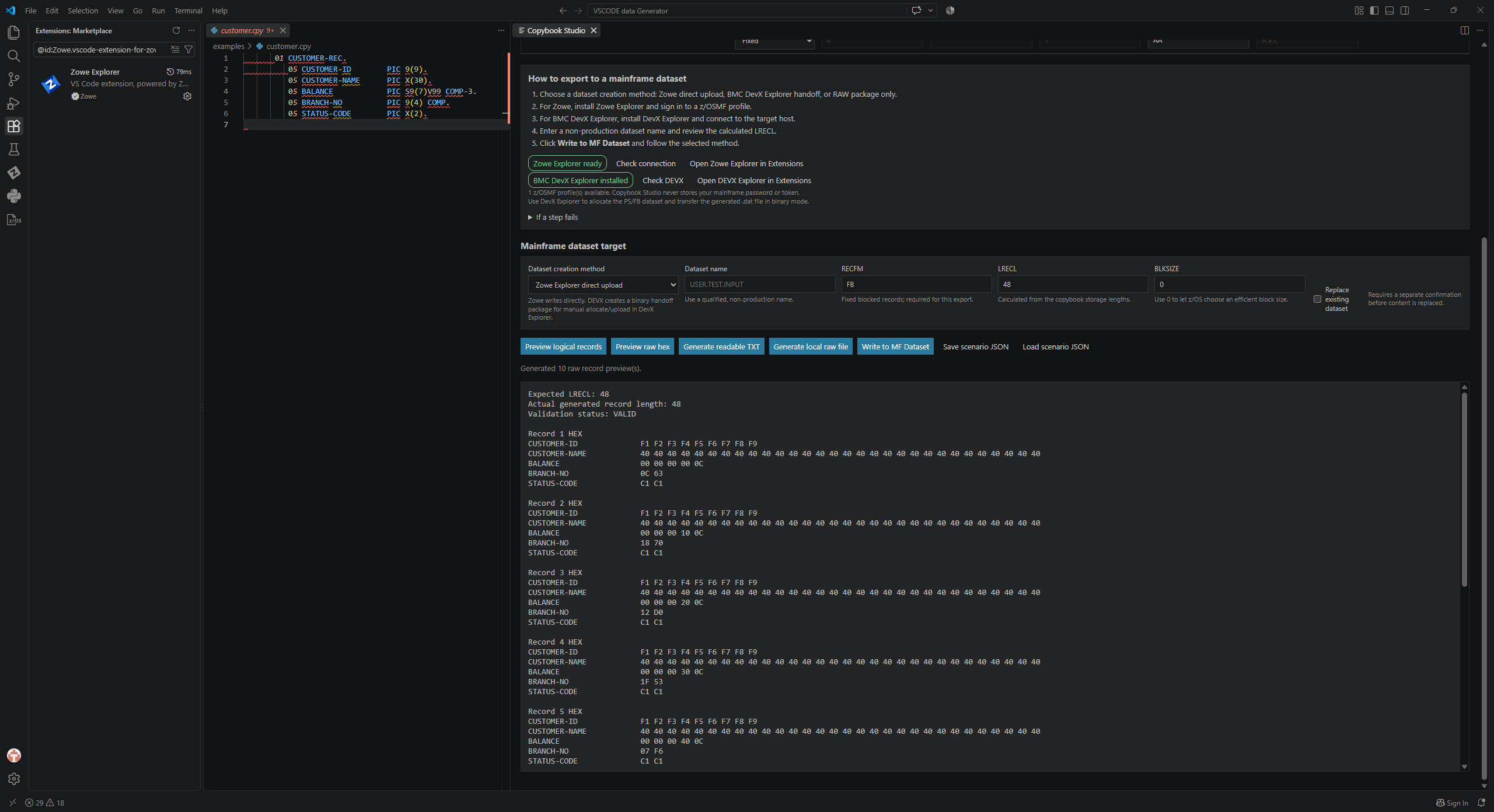
Task: Switch to customer.cpy editor tab
Action: point(242,30)
